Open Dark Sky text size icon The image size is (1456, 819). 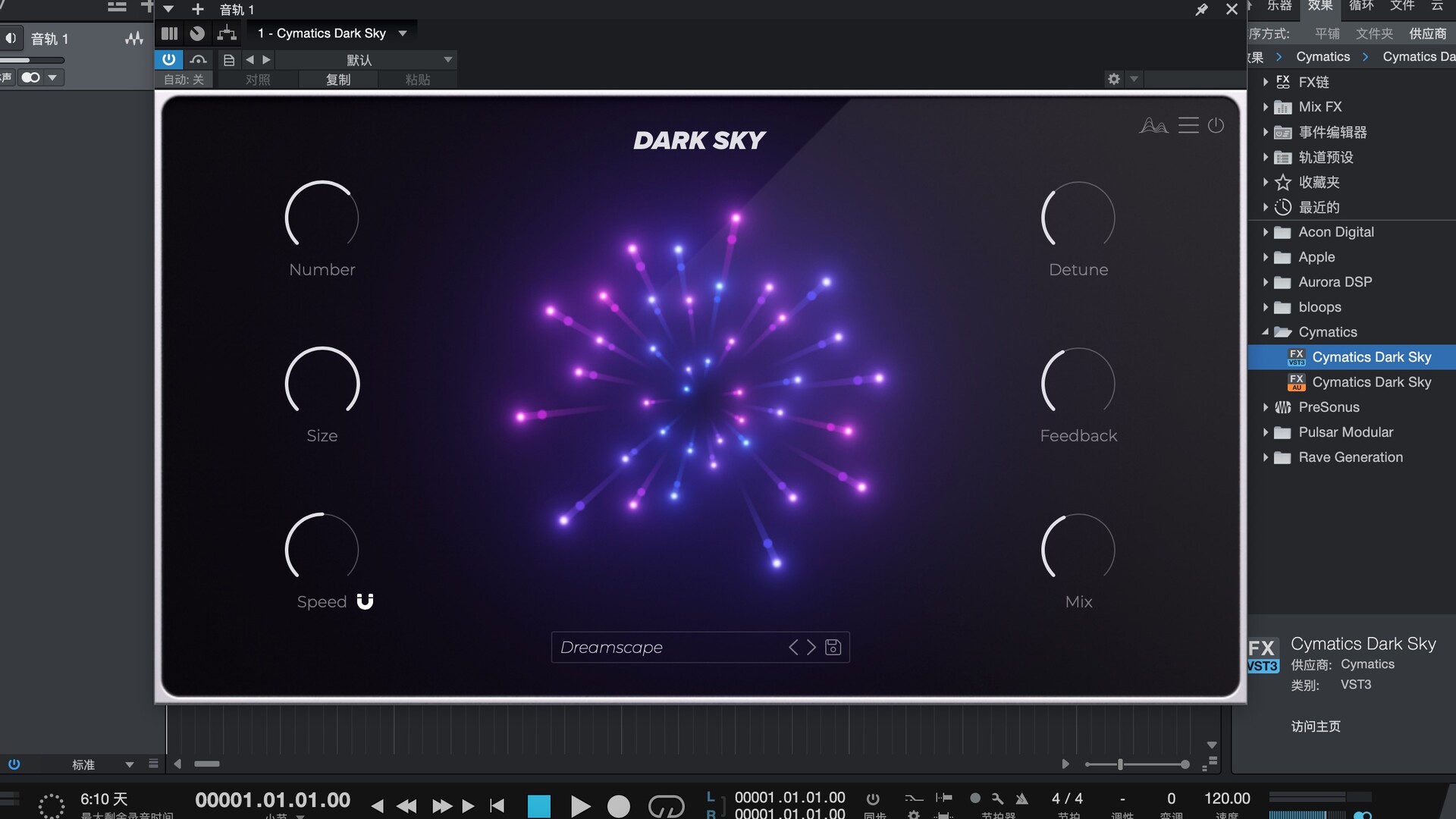click(x=1153, y=125)
